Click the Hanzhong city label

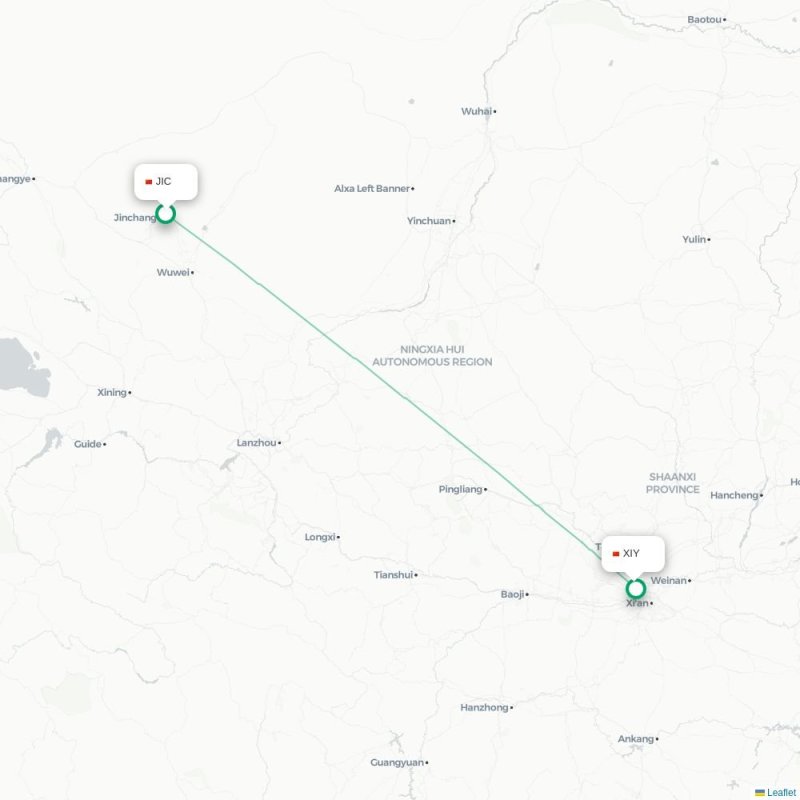point(484,708)
